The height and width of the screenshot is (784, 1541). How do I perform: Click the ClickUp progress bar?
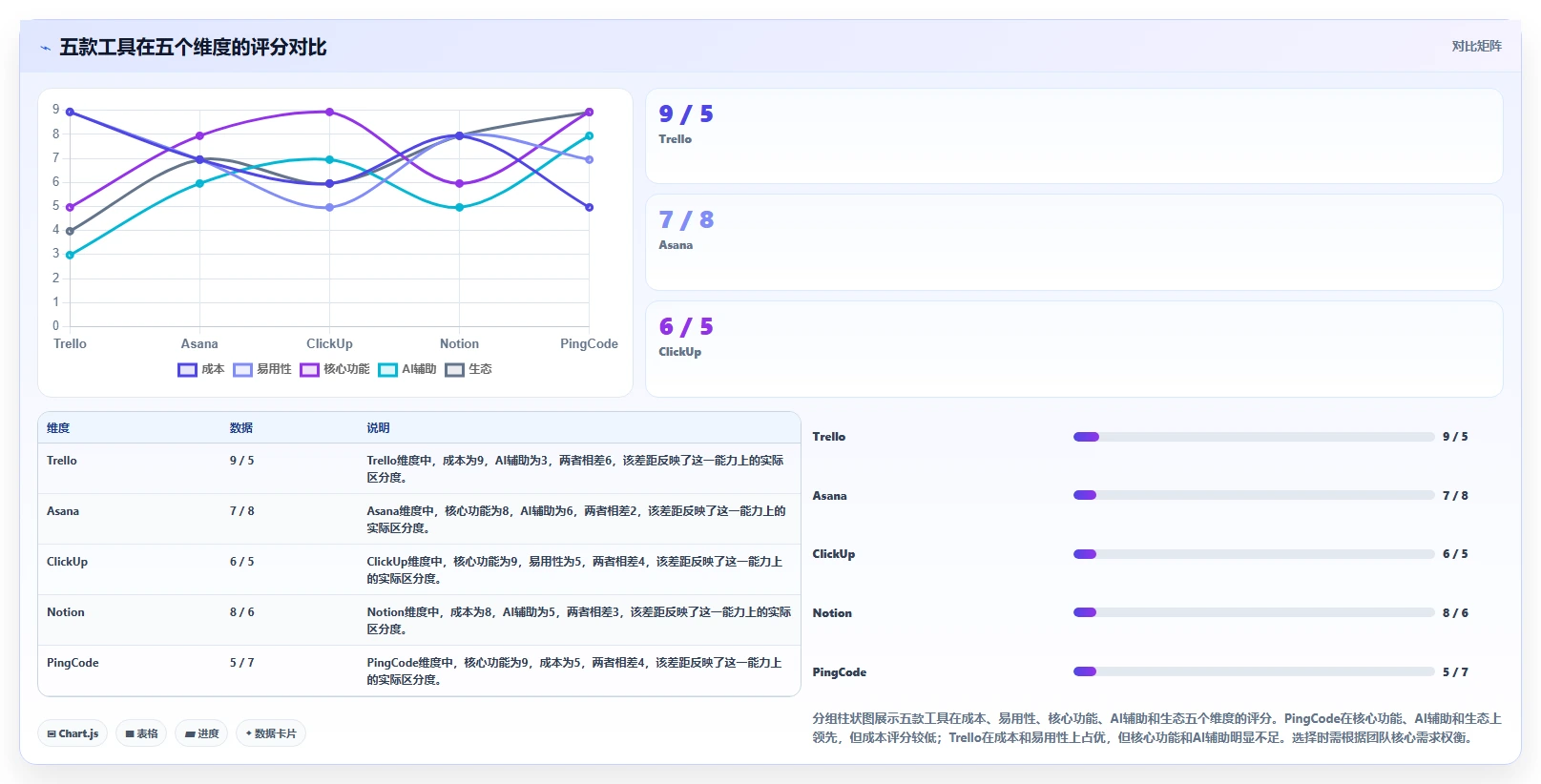(1254, 554)
